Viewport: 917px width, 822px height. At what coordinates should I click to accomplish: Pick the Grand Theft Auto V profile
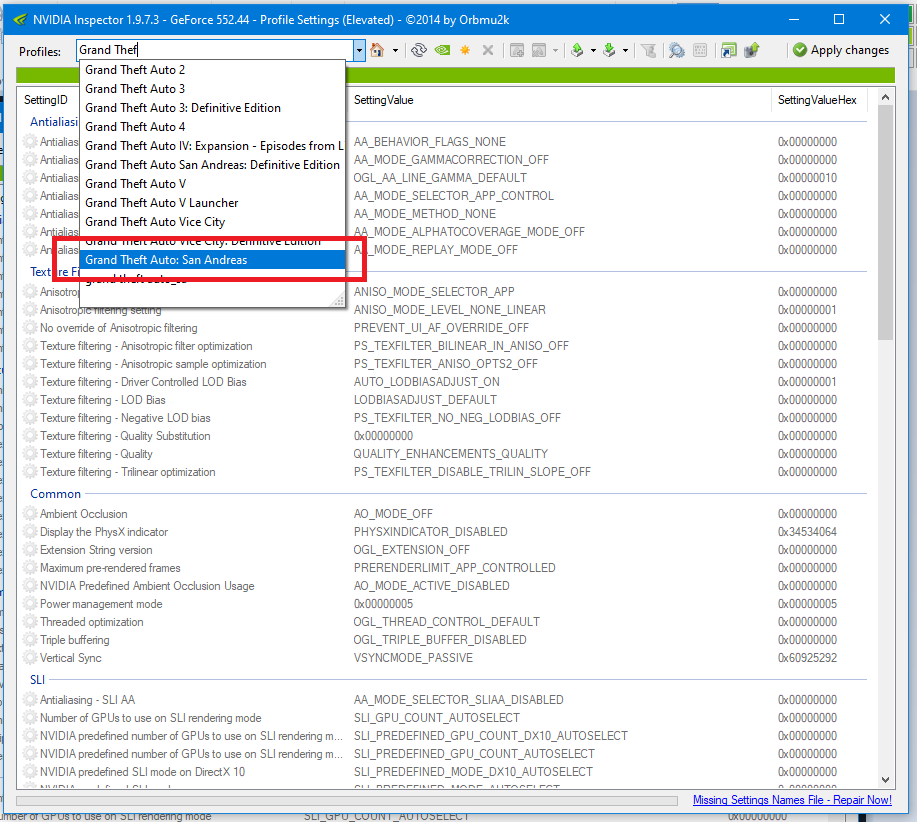click(x=212, y=184)
